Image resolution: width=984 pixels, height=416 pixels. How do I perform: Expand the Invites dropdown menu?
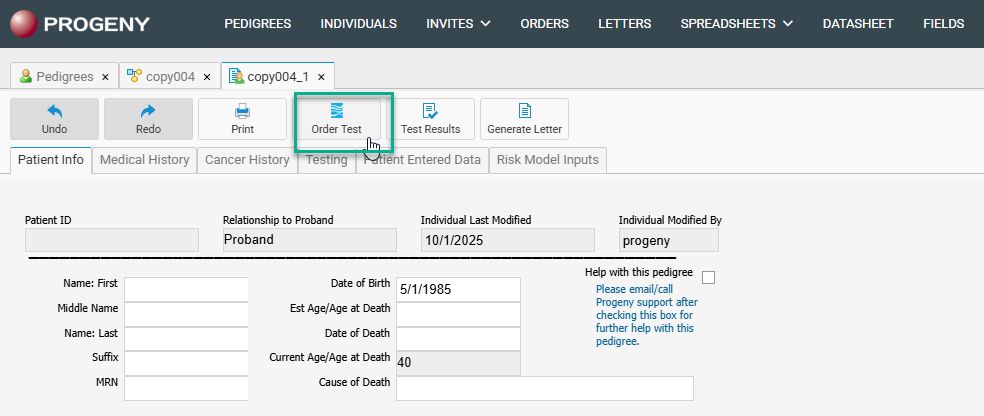(458, 24)
